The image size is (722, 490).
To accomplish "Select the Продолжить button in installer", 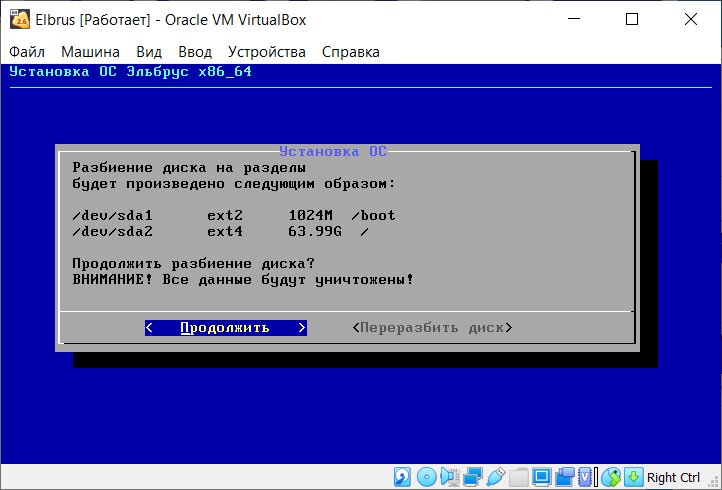I will click(226, 328).
